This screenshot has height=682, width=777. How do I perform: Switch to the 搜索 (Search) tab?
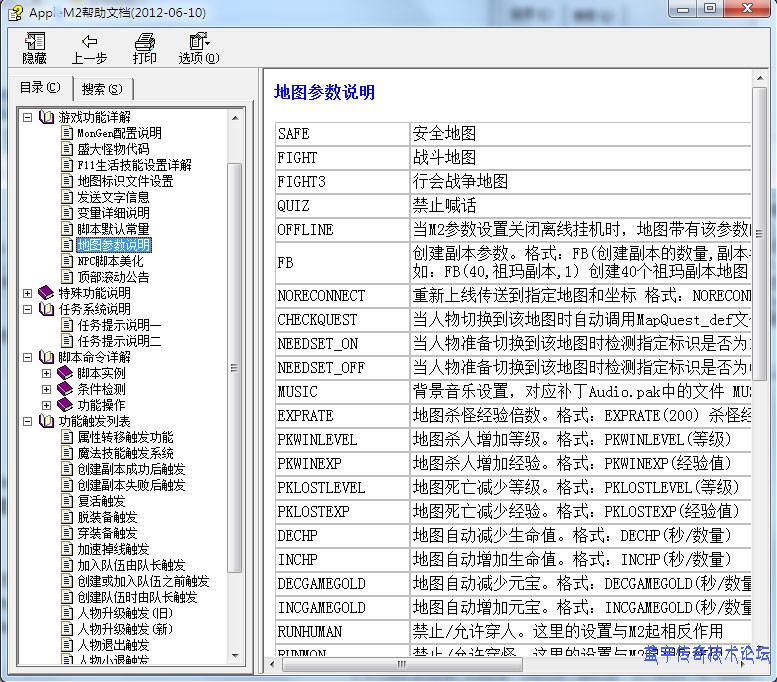click(101, 88)
